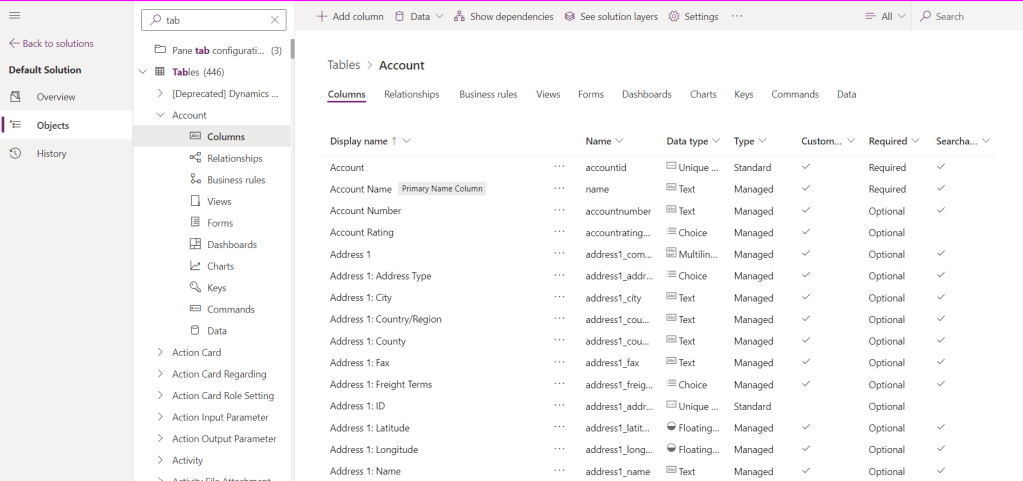Click the hamburger menu icon

click(14, 16)
